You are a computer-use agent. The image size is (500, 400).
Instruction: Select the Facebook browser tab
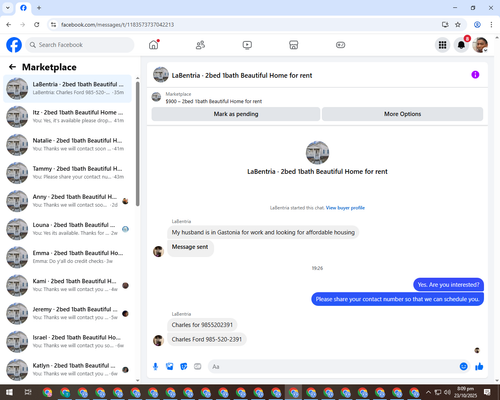(23, 8)
